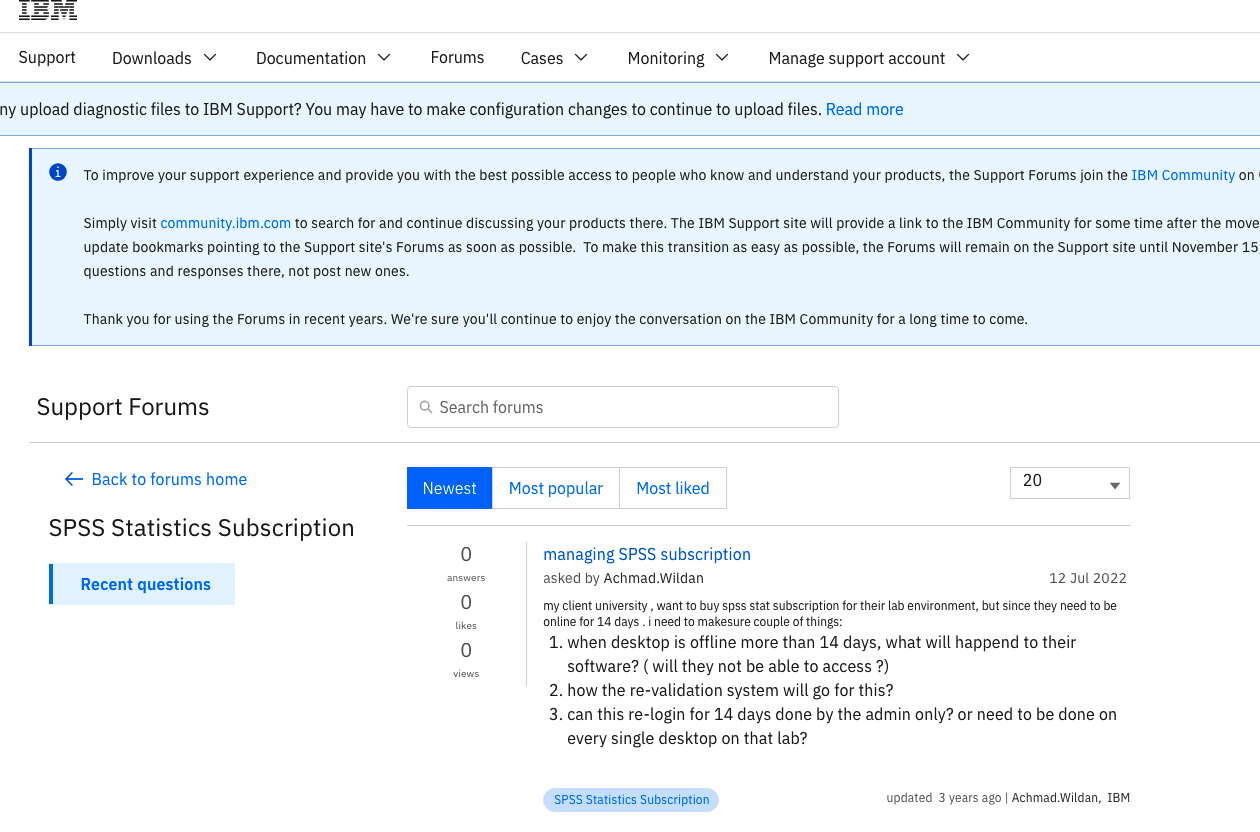The image size is (1260, 832).
Task: Click the blue info icon in notice
Action: coord(58,173)
